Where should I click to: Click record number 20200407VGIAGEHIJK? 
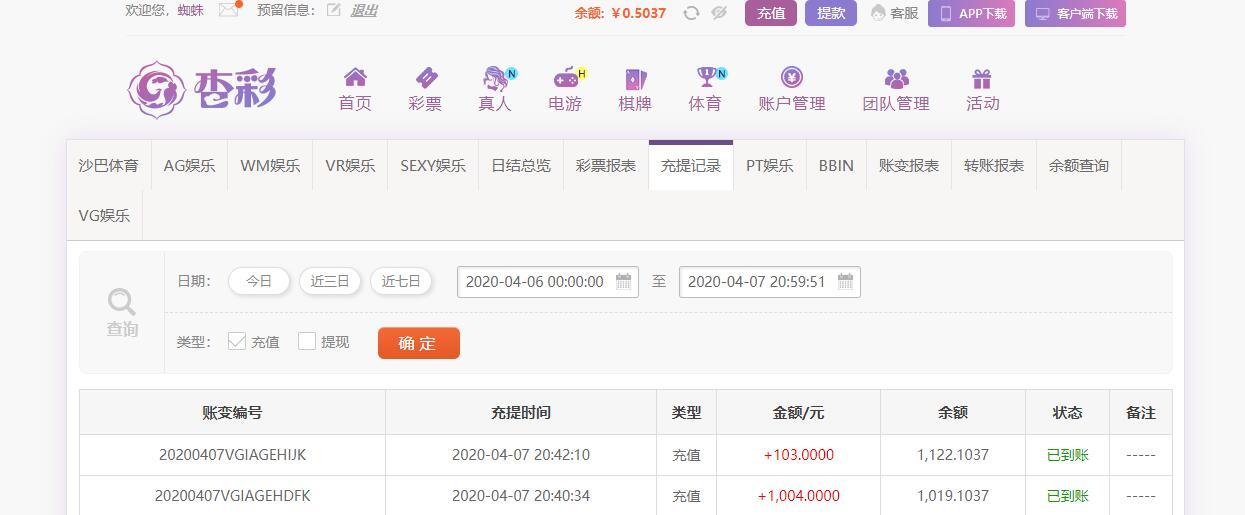coord(232,454)
